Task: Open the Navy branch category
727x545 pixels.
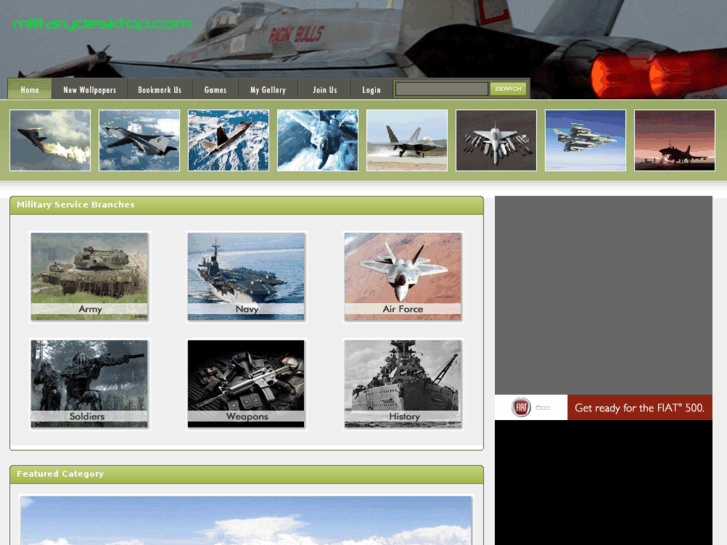Action: (246, 276)
